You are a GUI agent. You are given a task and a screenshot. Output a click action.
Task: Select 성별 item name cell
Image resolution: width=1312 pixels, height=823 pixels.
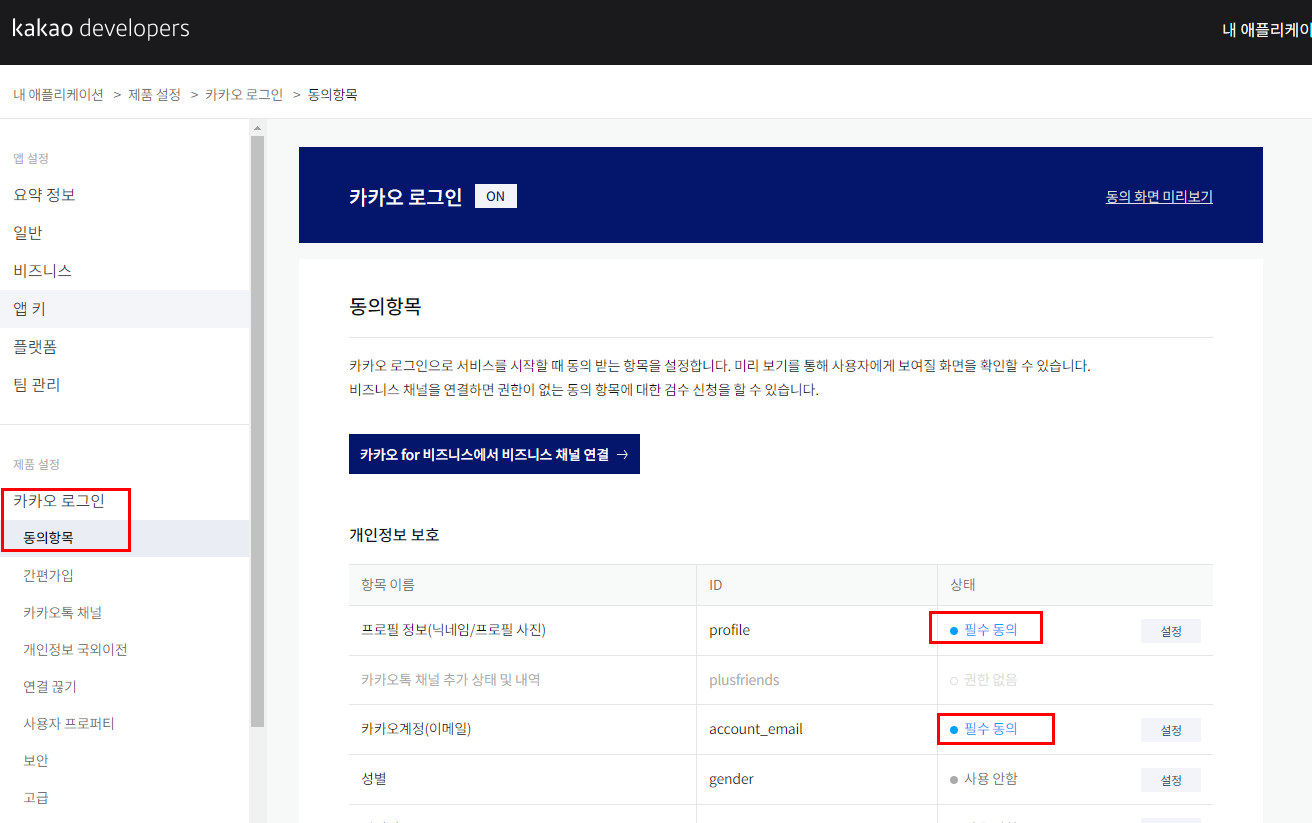tap(523, 779)
